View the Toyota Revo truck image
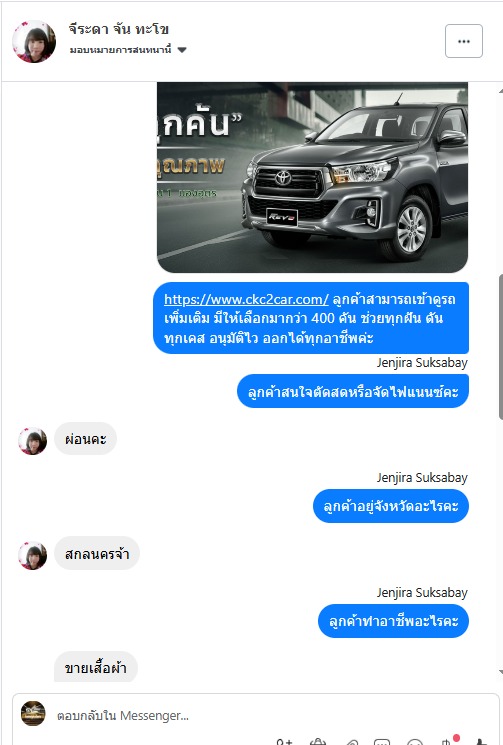Screen dimensions: 503x745 [313, 177]
